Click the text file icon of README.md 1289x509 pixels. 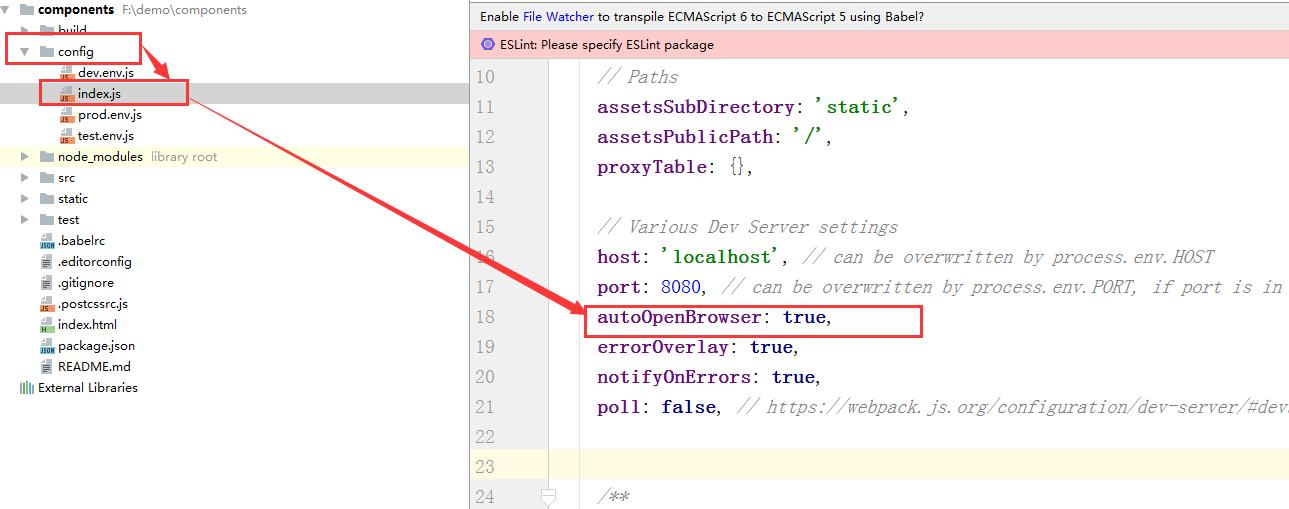[x=47, y=367]
